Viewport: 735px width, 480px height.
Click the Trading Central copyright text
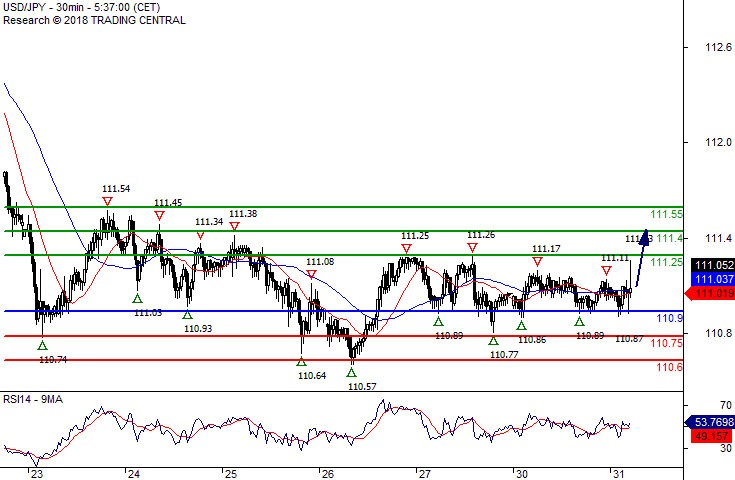point(95,20)
